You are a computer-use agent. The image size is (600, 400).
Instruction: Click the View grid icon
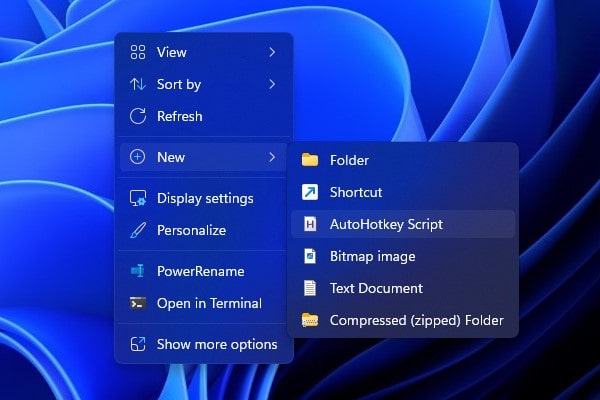(x=138, y=52)
